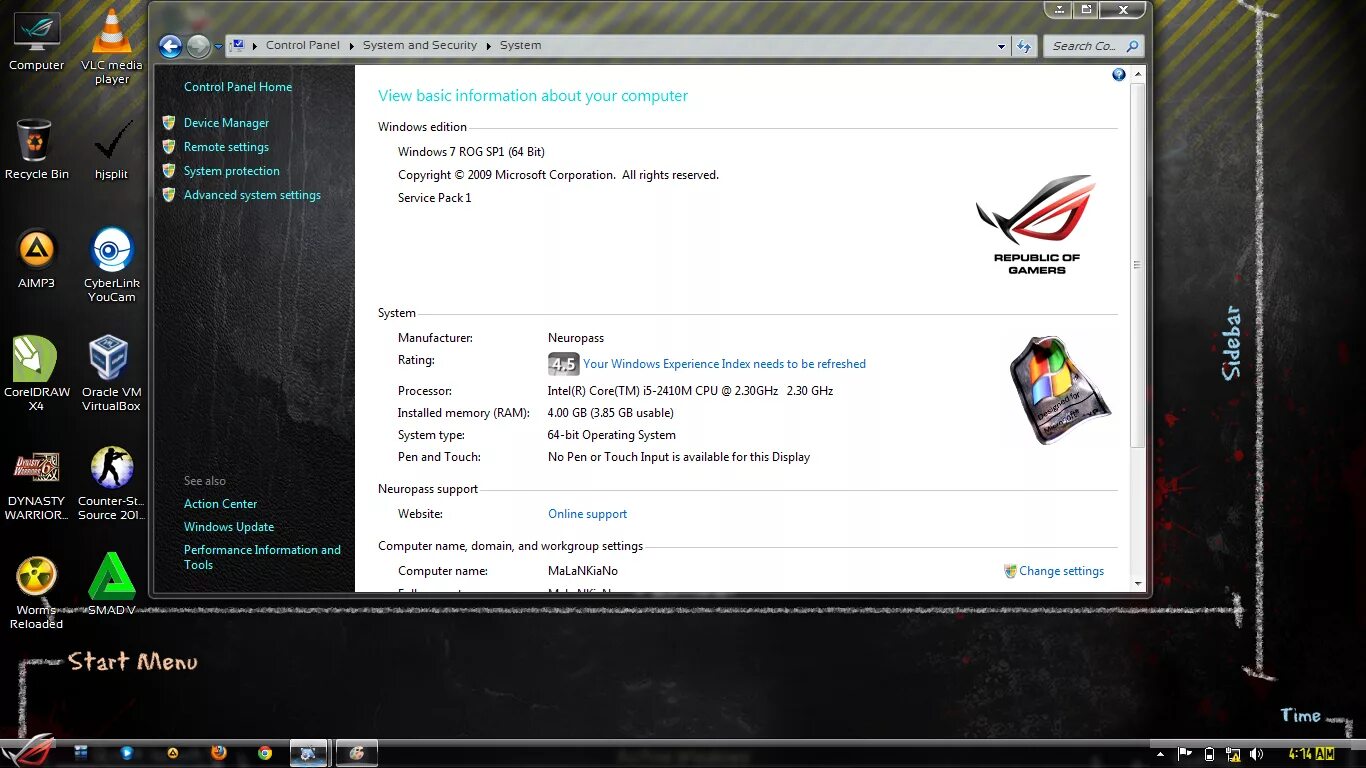Click the scrollbar up arrow

1138,75
